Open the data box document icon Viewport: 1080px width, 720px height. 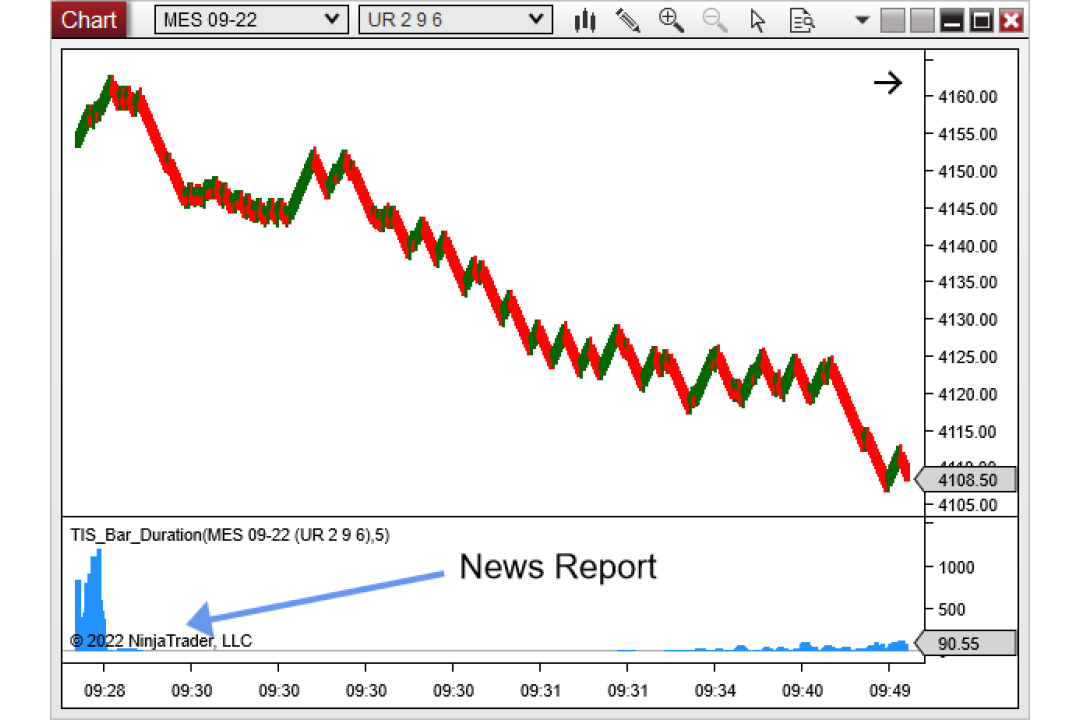(802, 21)
